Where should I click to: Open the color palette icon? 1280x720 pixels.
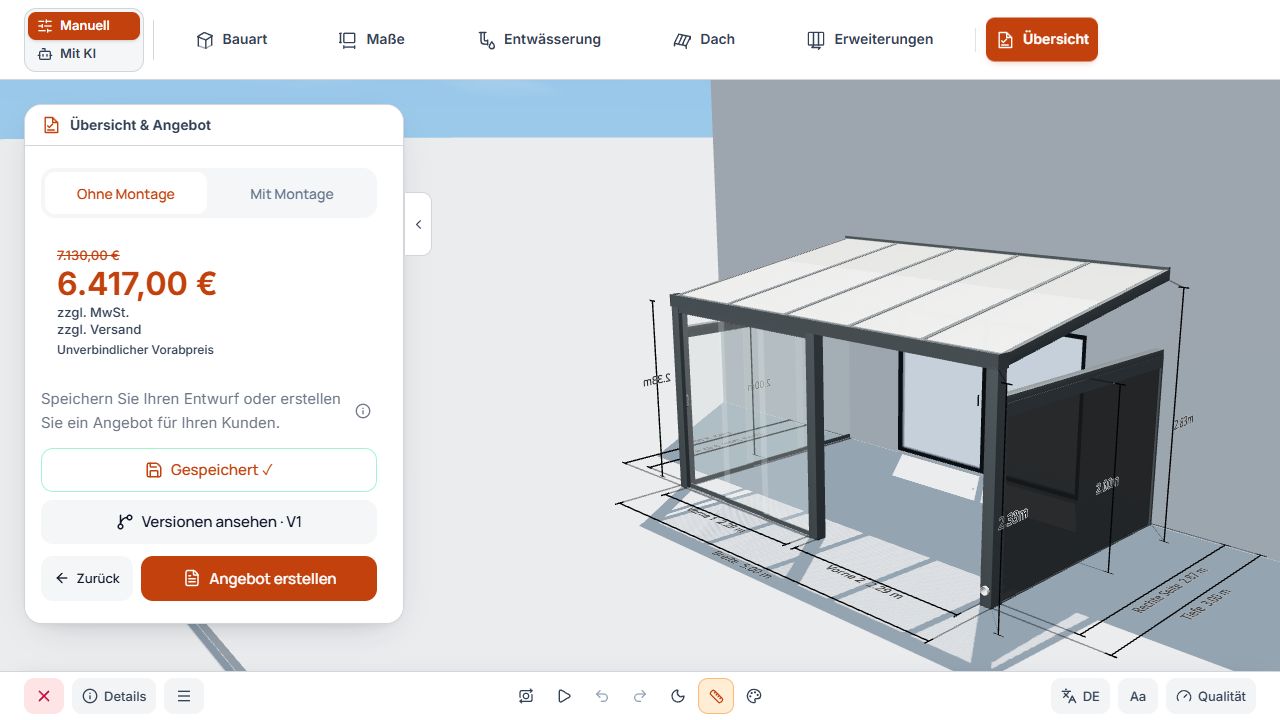click(x=754, y=696)
